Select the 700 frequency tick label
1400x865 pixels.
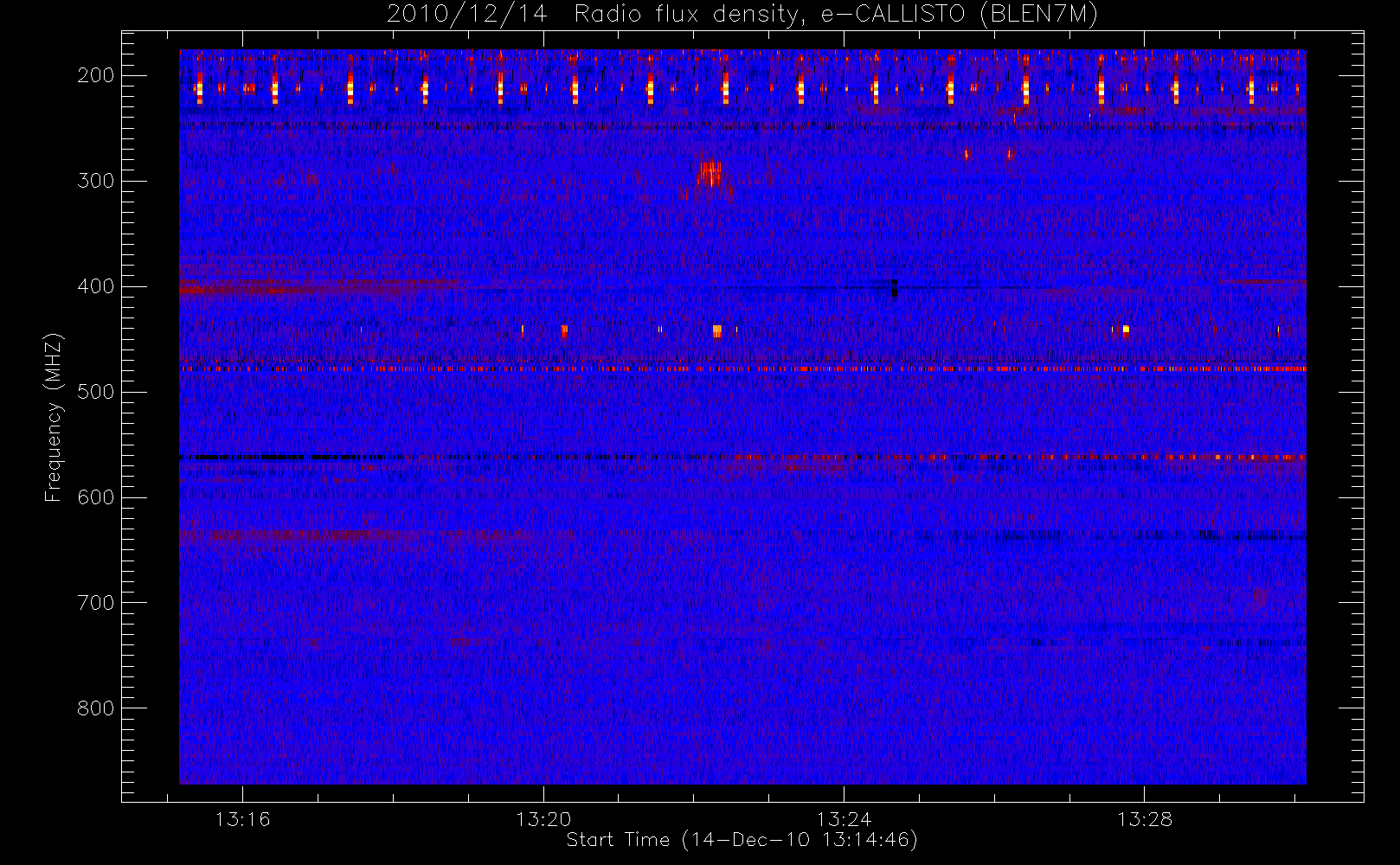(x=96, y=603)
